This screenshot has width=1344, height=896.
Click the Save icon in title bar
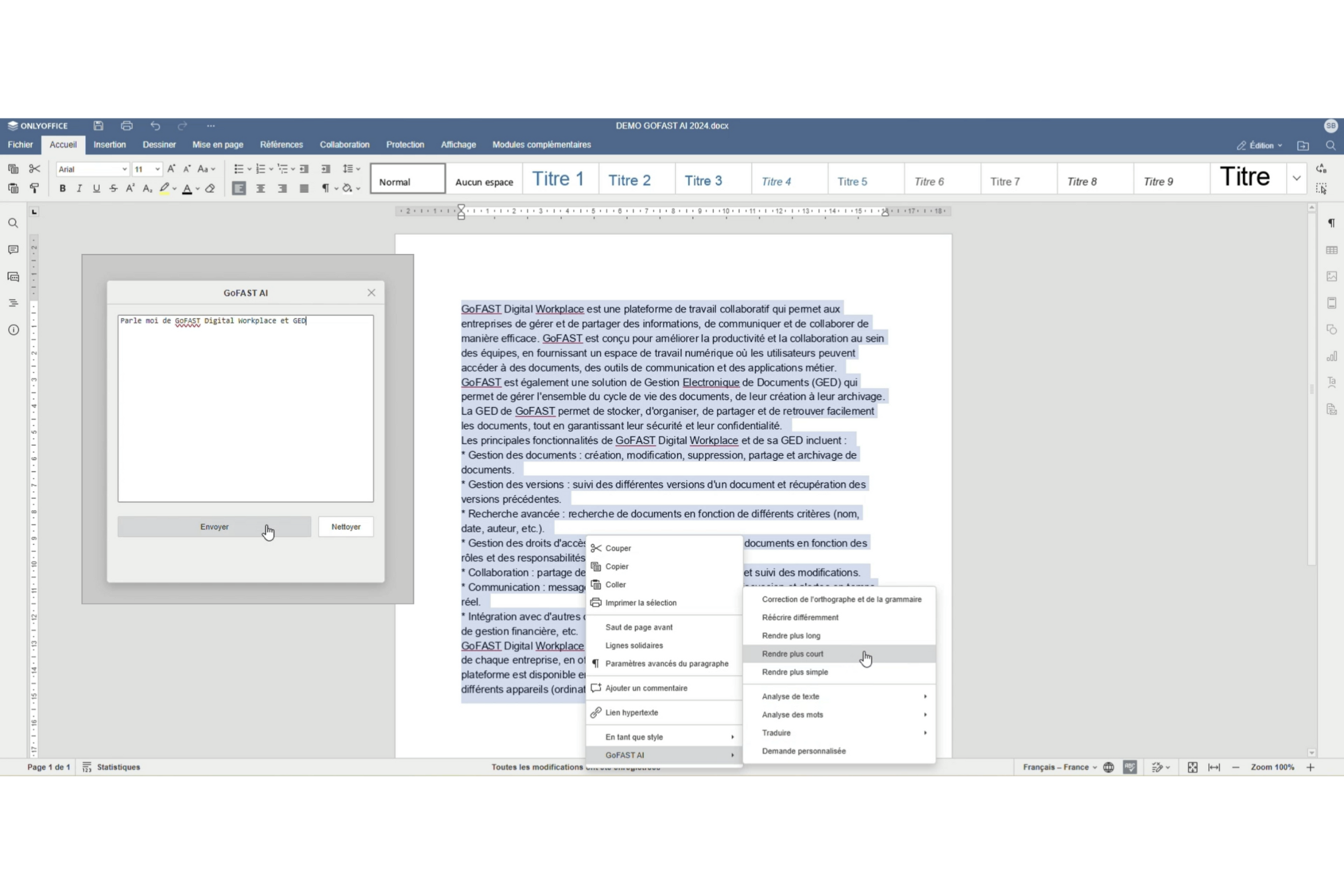99,126
